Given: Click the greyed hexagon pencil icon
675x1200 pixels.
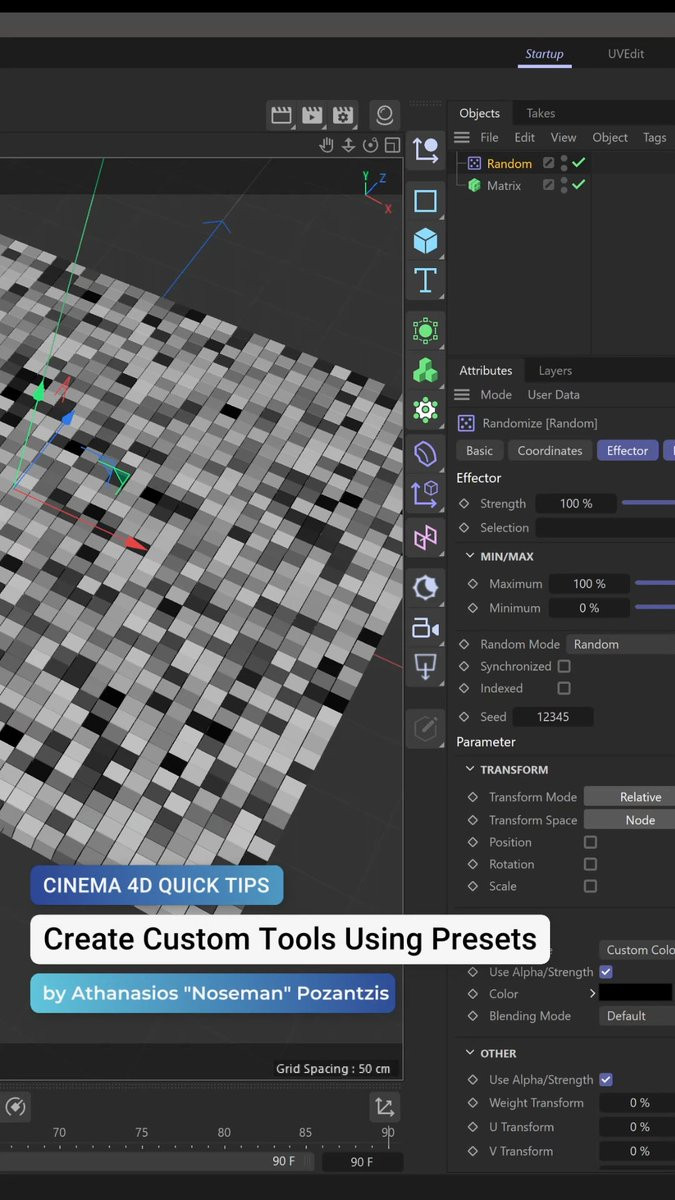Looking at the screenshot, I should tap(425, 728).
